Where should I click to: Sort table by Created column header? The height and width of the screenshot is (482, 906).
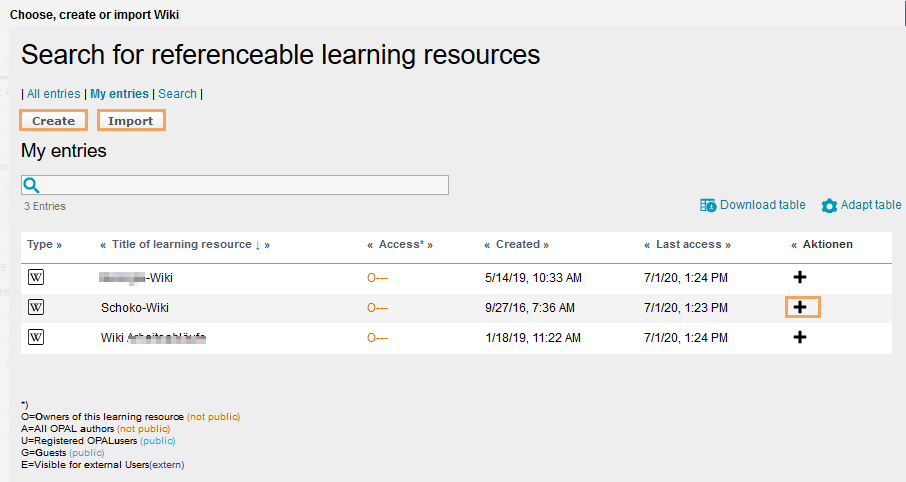tap(517, 244)
